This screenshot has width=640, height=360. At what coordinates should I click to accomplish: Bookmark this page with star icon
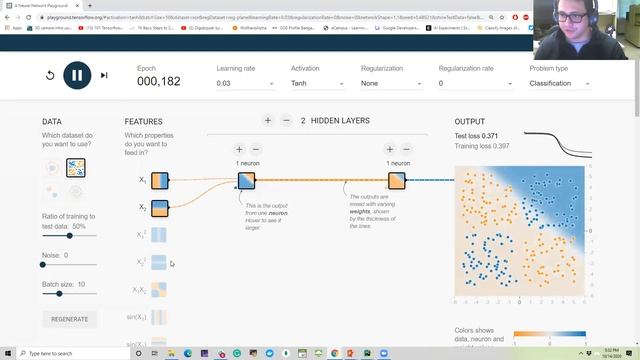(x=502, y=18)
